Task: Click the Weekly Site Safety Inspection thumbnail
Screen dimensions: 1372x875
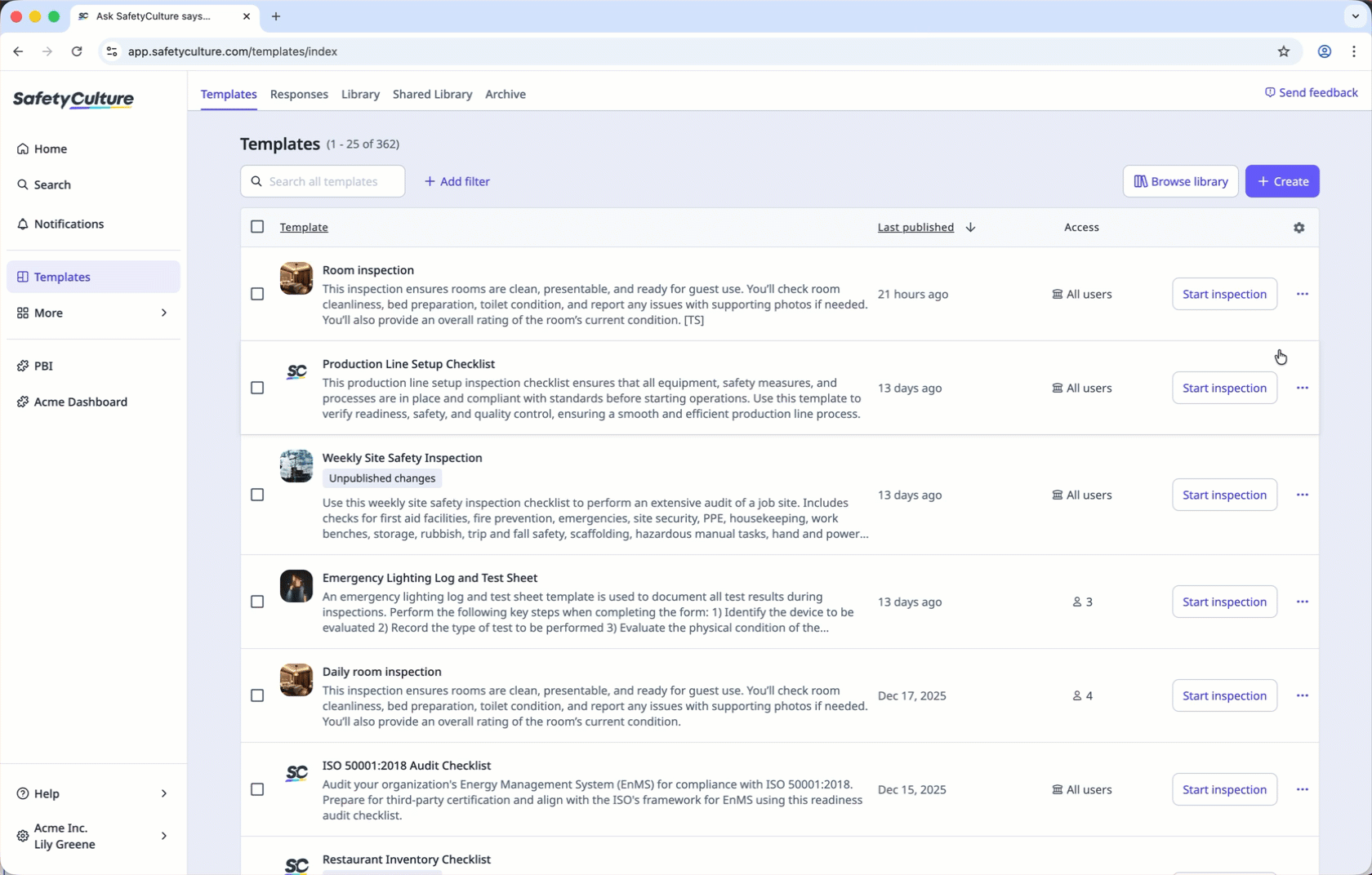Action: 296,466
